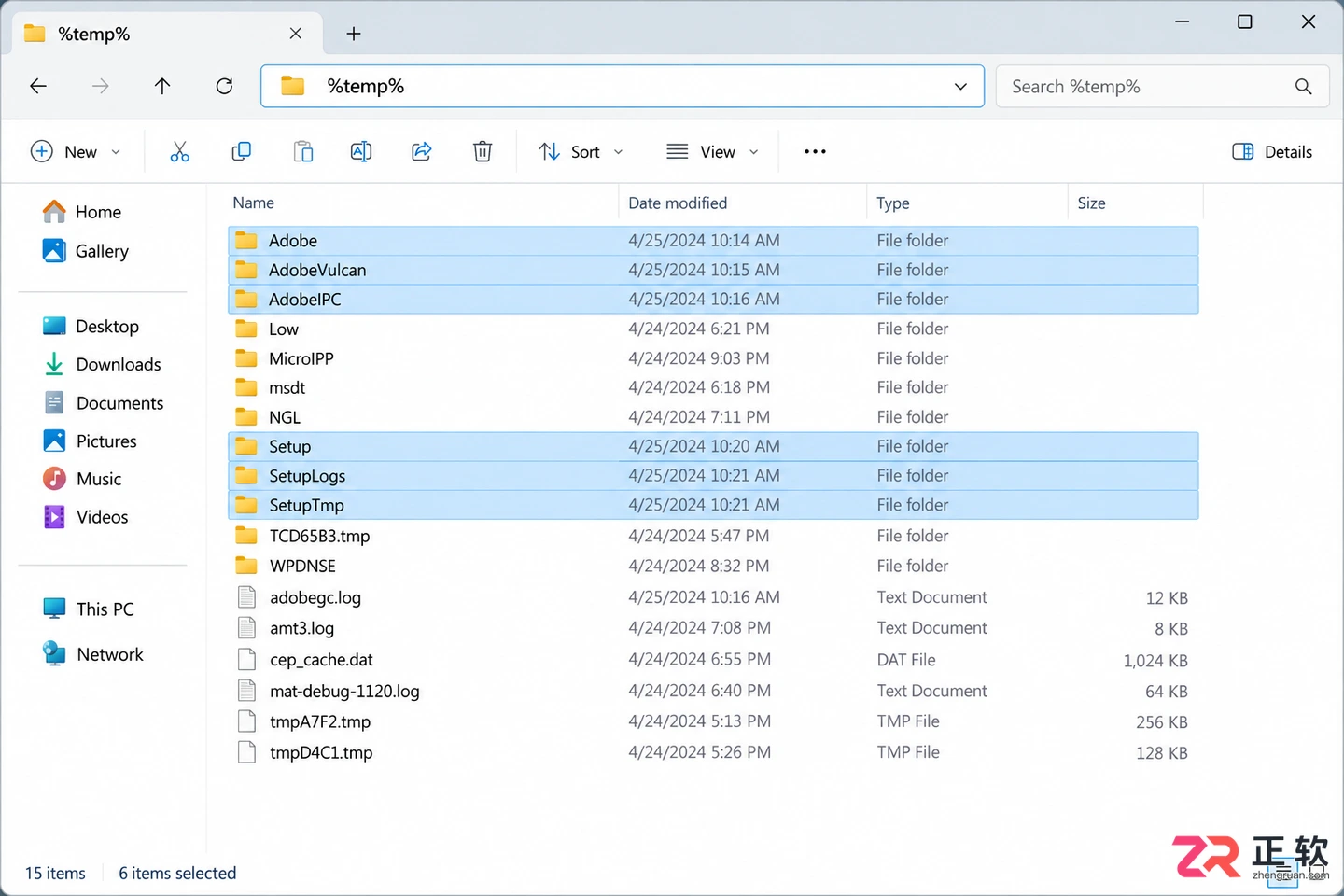Screen dimensions: 1344x896
Task: Select This PC in navigation pane
Action: tap(89, 609)
